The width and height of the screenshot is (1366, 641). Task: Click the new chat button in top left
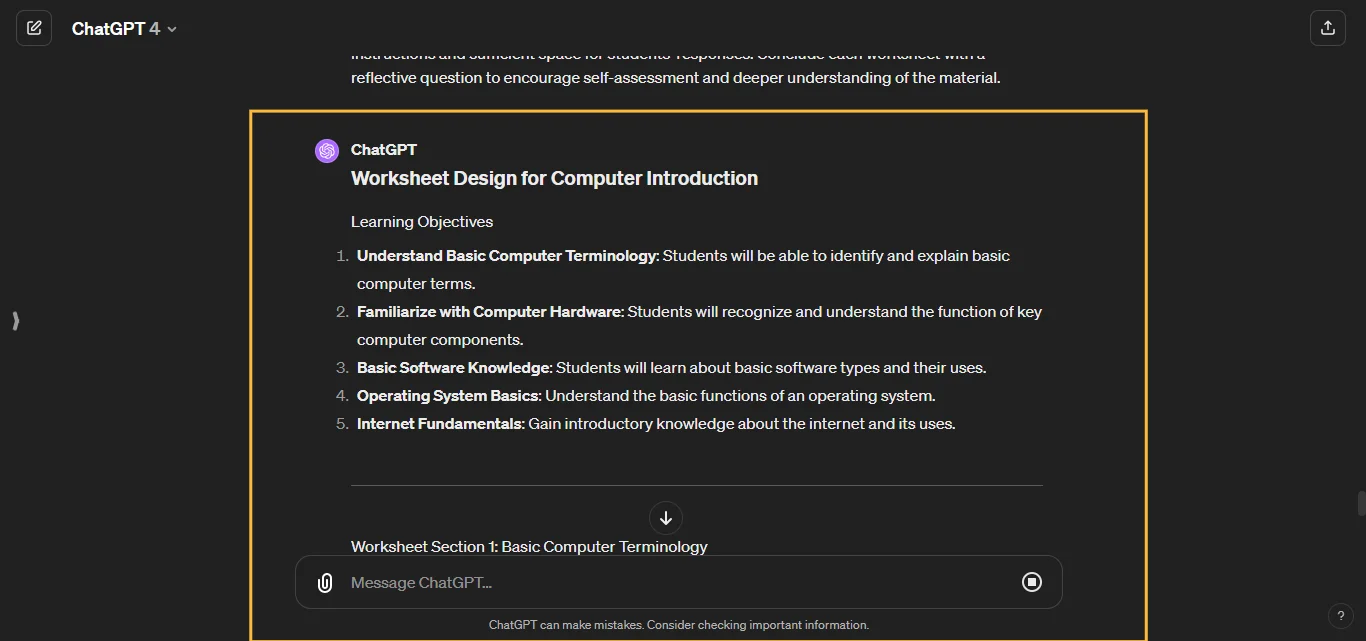[34, 27]
